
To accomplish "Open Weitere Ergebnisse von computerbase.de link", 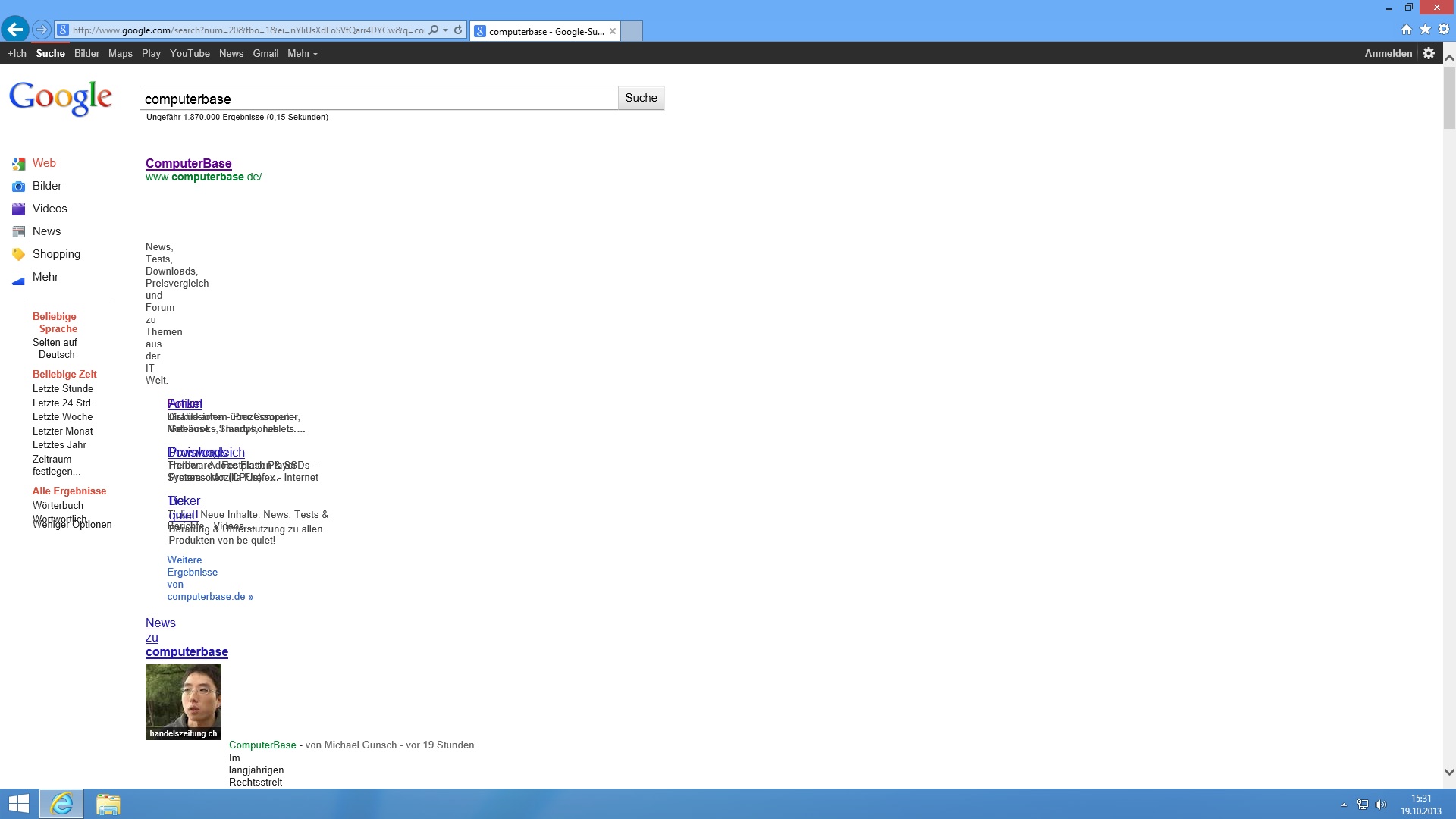I will click(x=210, y=578).
